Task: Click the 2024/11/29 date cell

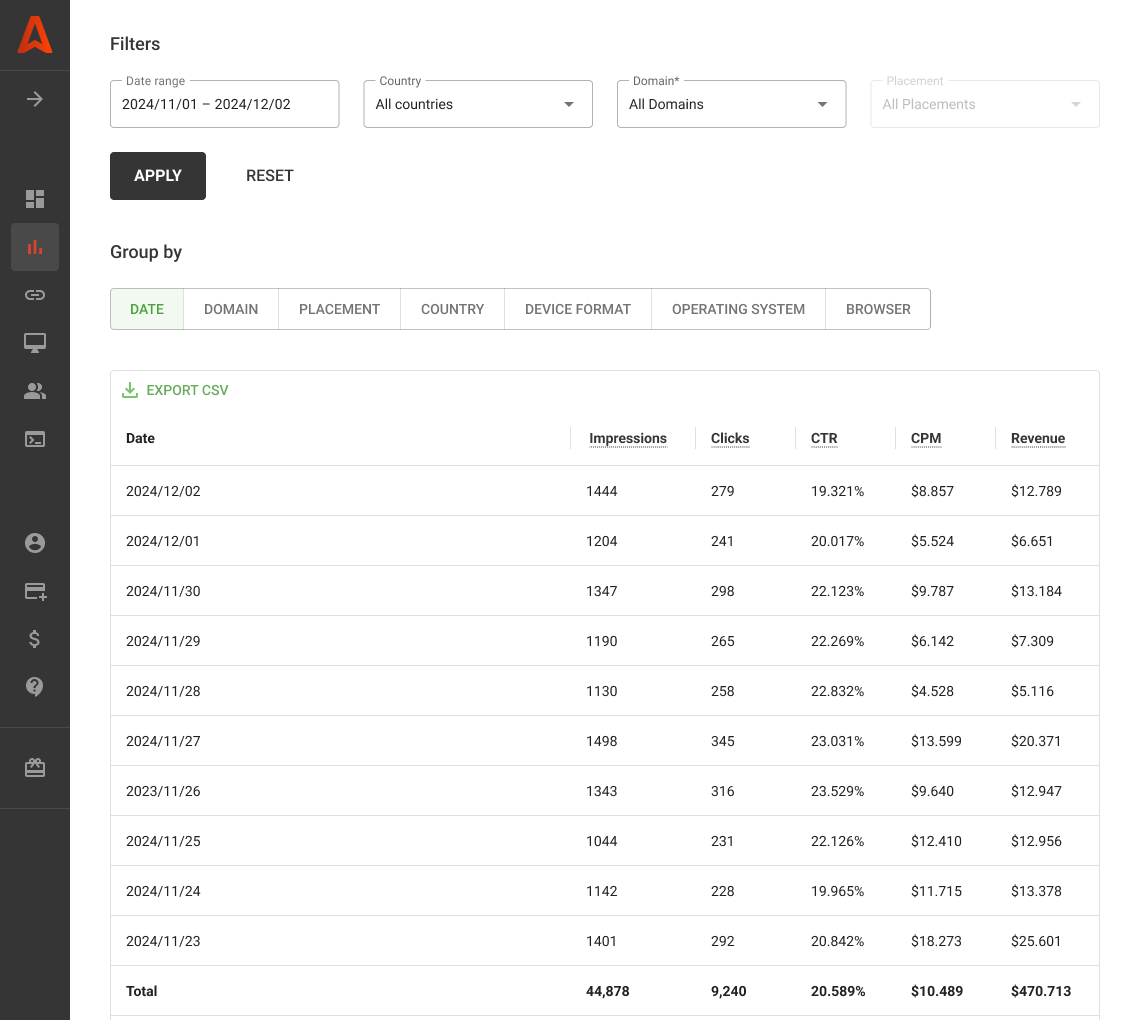Action: [163, 641]
